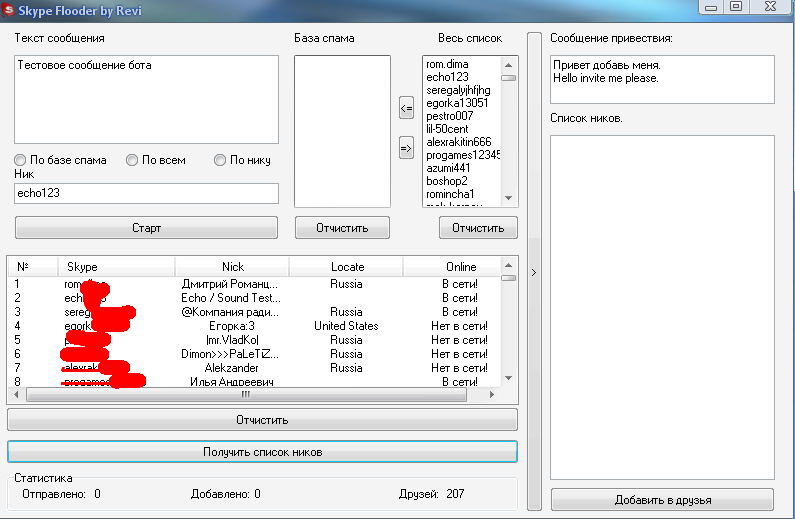The image size is (795, 519).
Task: Minimize the Skype Flooder window
Action: 711,7
